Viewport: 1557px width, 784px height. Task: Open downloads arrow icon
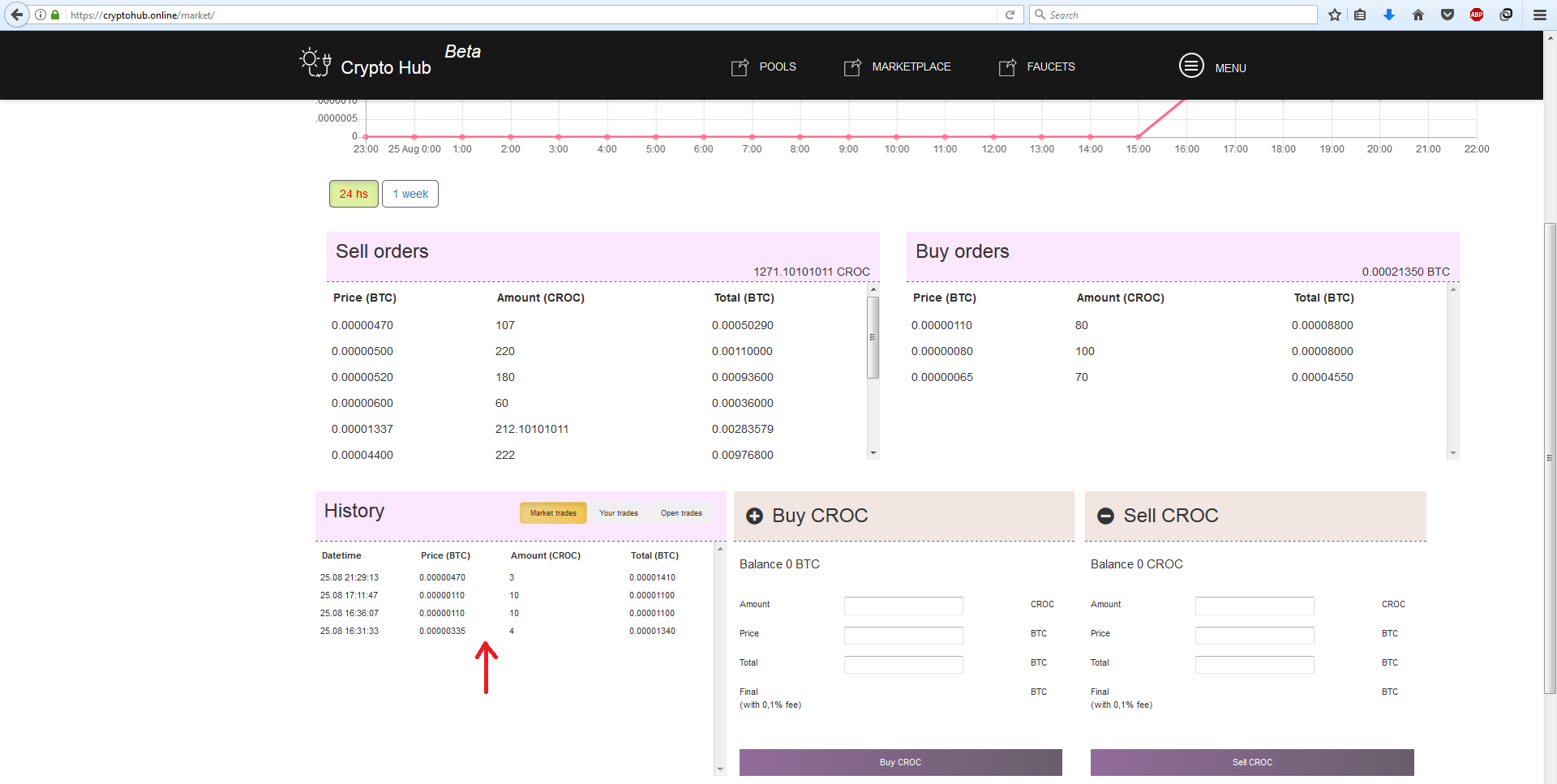coord(1389,15)
